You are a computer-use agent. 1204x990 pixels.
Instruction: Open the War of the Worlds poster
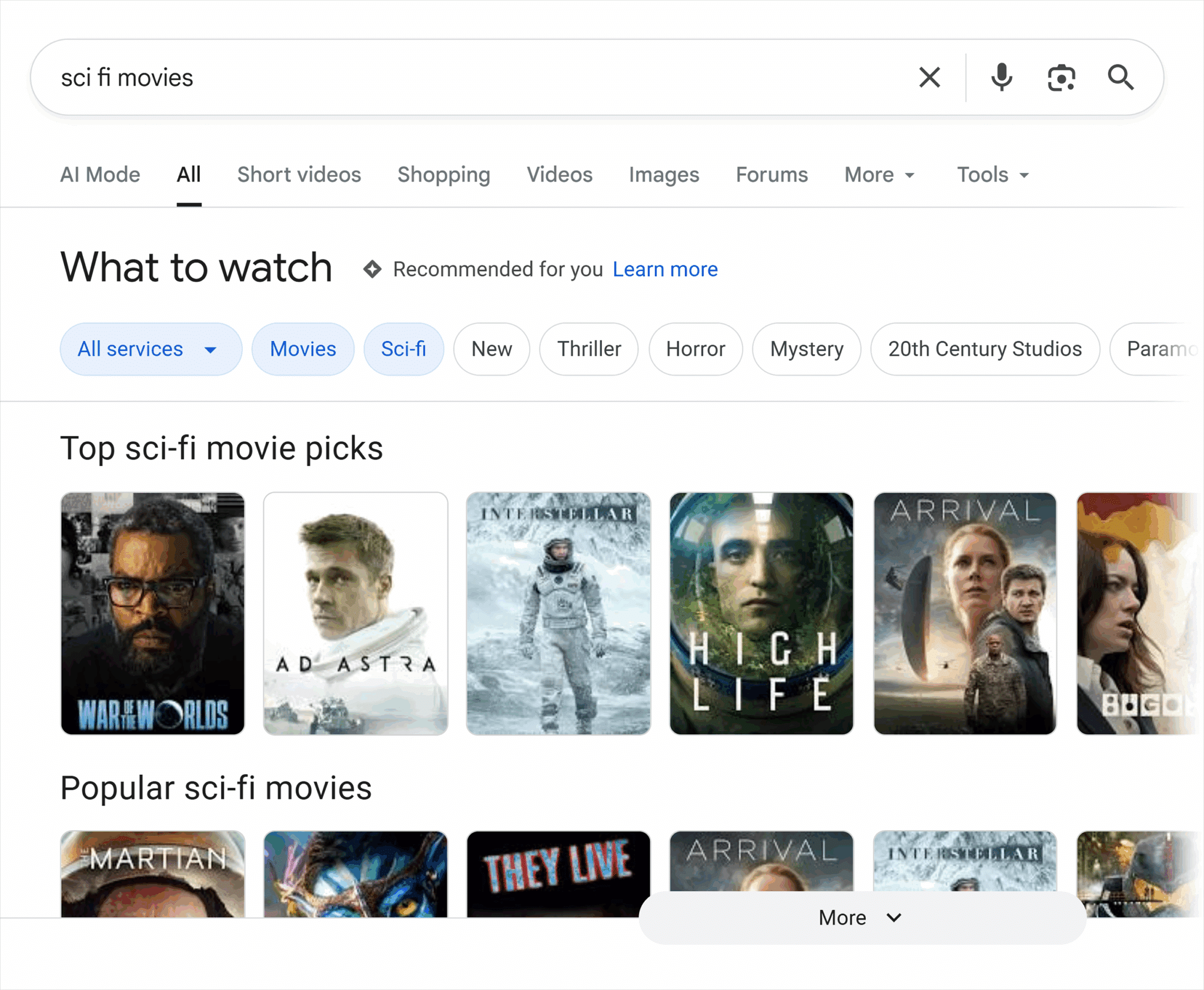(153, 614)
